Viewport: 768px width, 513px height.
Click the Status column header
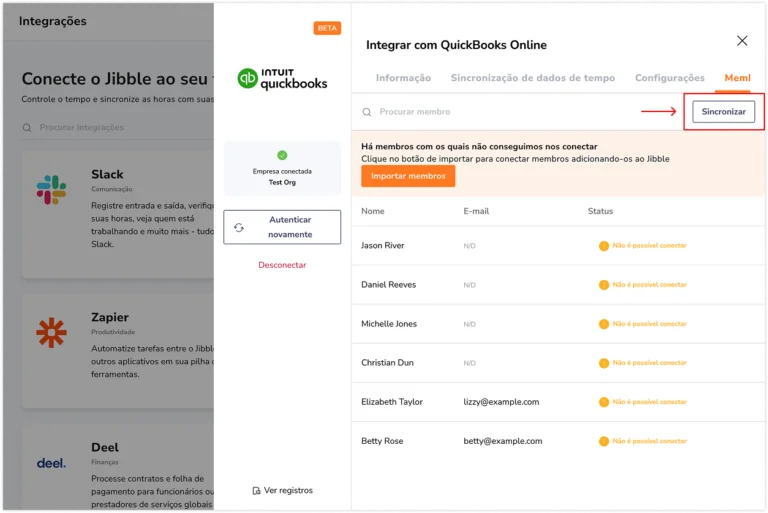[600, 211]
